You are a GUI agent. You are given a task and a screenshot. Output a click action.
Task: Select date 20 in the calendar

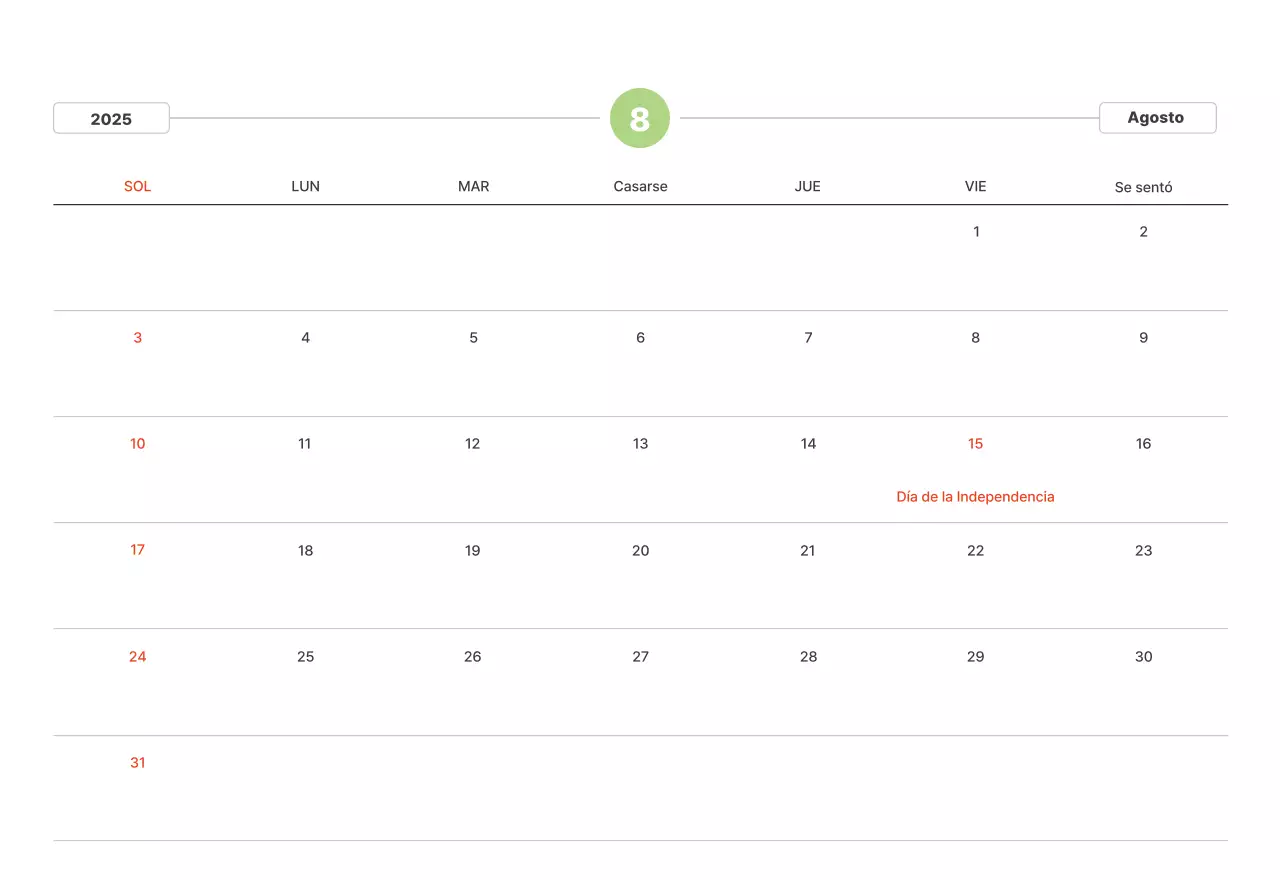point(640,551)
